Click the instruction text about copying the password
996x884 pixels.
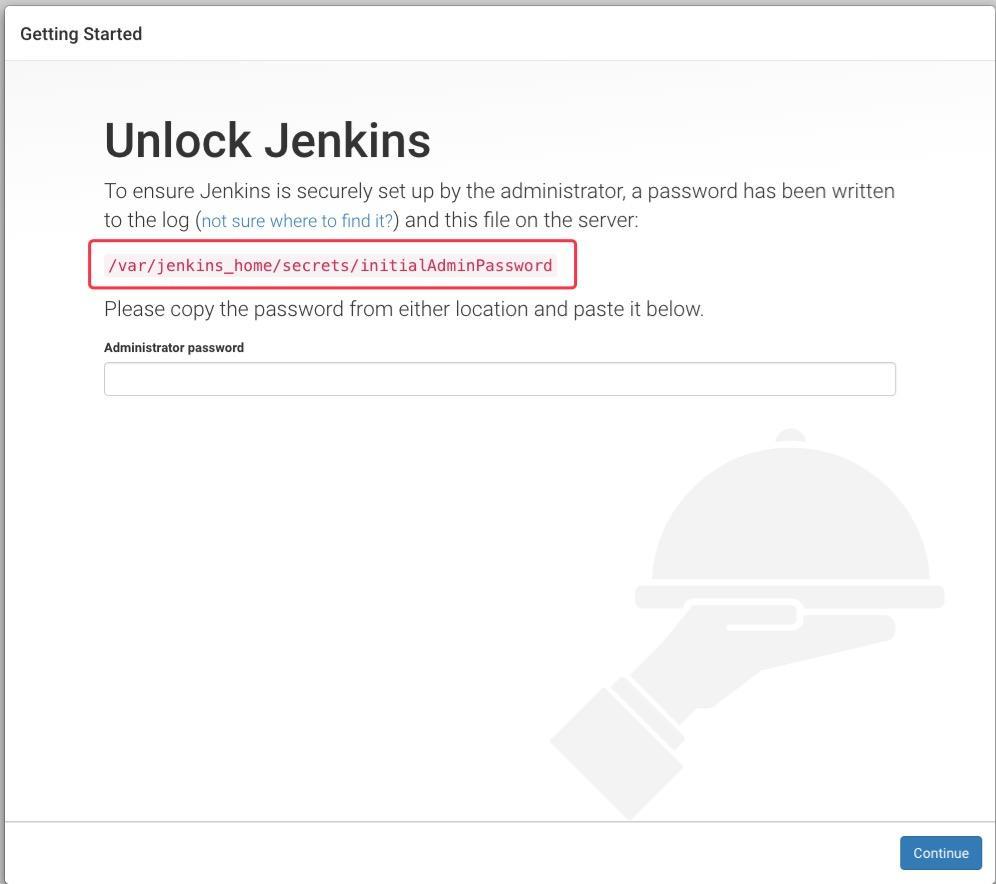pyautogui.click(x=404, y=308)
